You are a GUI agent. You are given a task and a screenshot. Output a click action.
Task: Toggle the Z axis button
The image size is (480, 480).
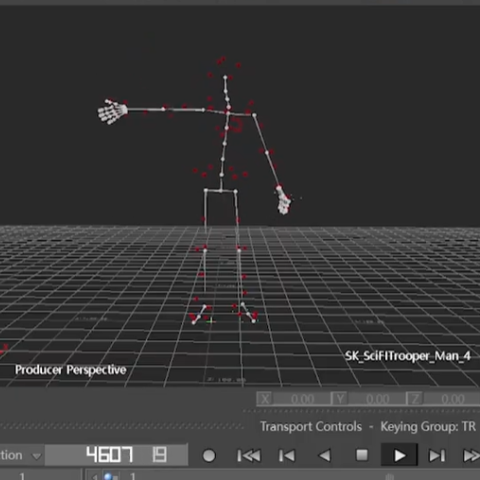pyautogui.click(x=415, y=399)
